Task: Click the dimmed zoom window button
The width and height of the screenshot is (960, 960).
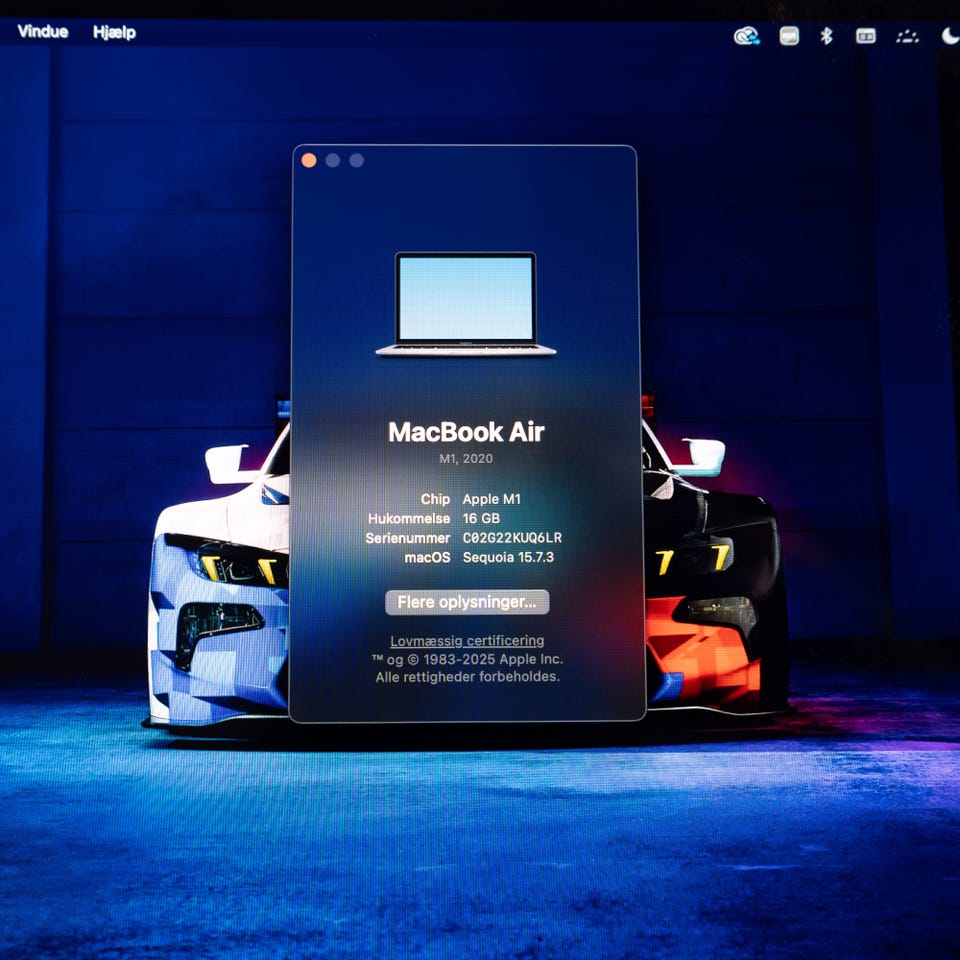Action: [357, 160]
